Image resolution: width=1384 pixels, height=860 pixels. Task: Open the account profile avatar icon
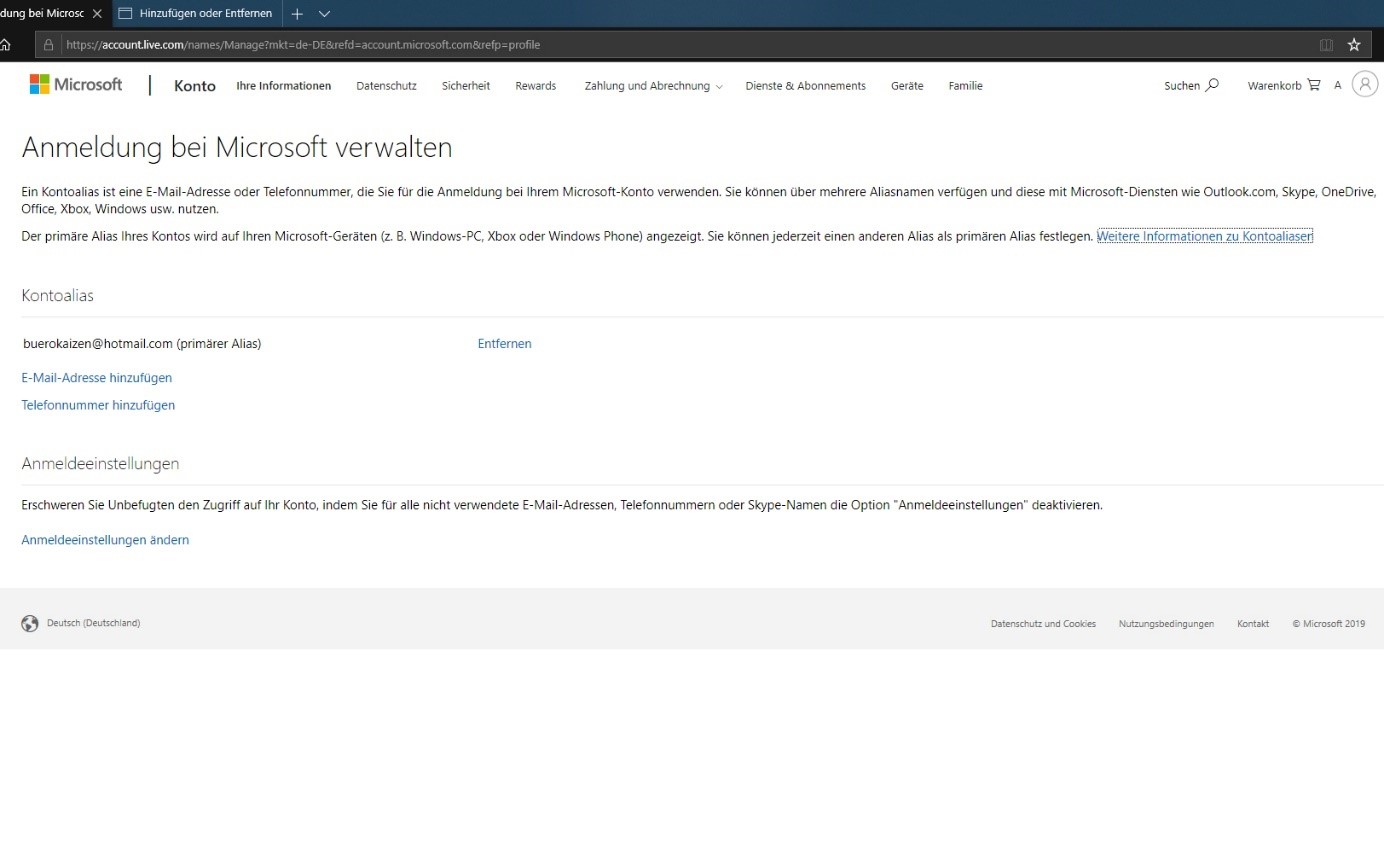tap(1364, 84)
